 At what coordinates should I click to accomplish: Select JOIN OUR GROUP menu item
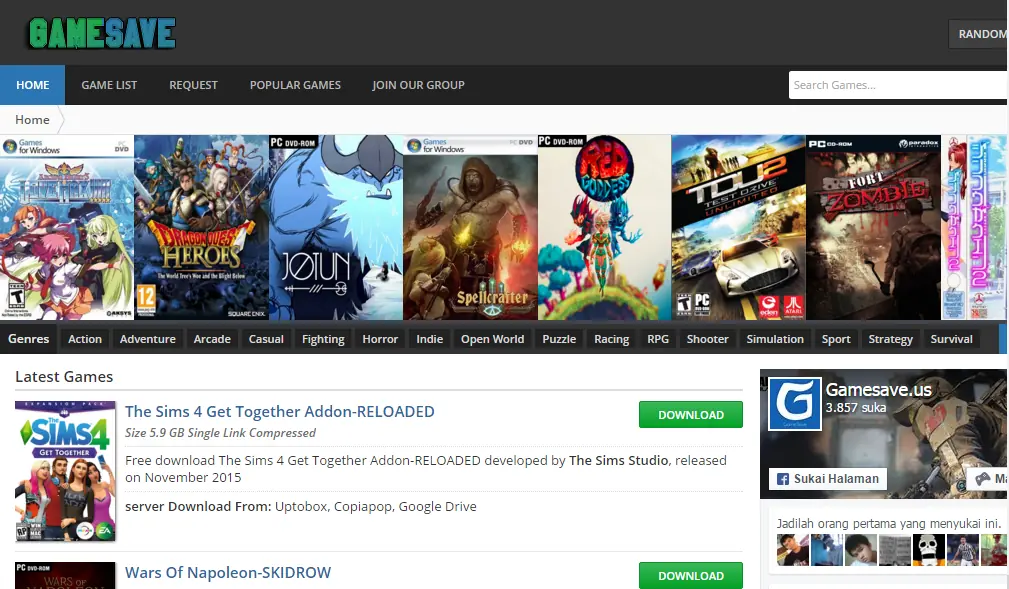[x=418, y=85]
